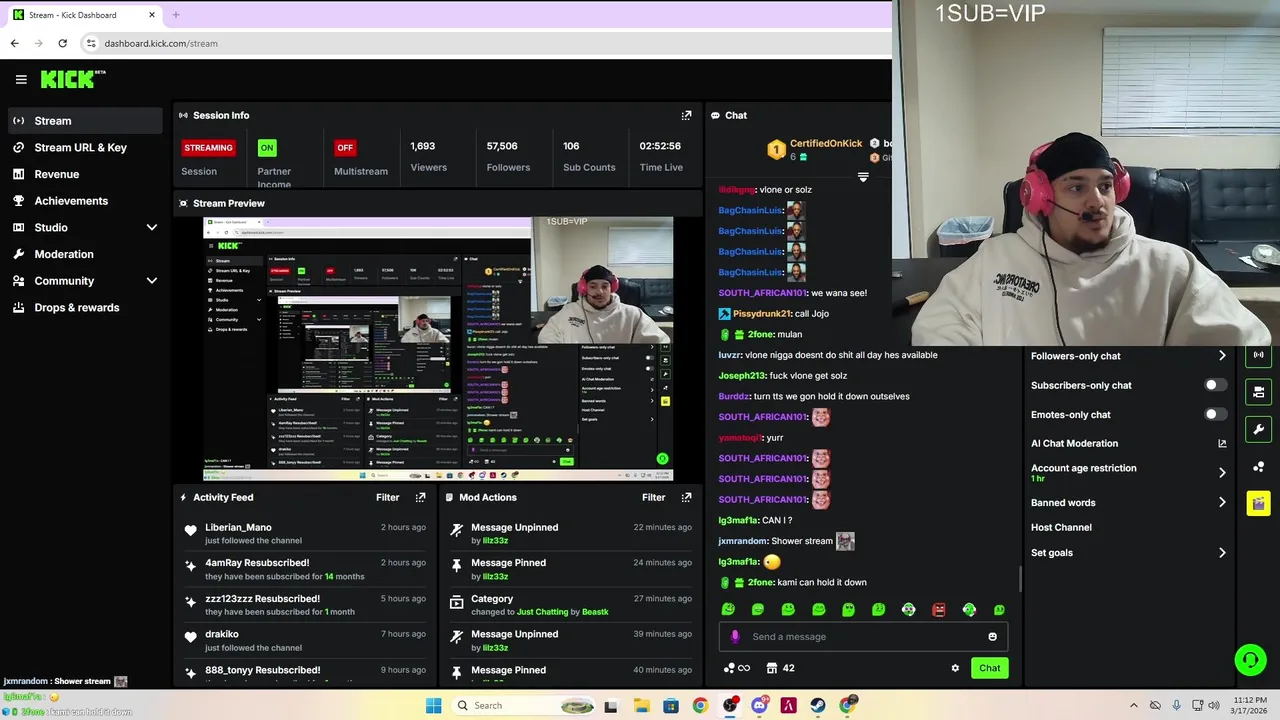Toggle Multistream OFF indicator
The width and height of the screenshot is (1280, 720).
(x=345, y=147)
